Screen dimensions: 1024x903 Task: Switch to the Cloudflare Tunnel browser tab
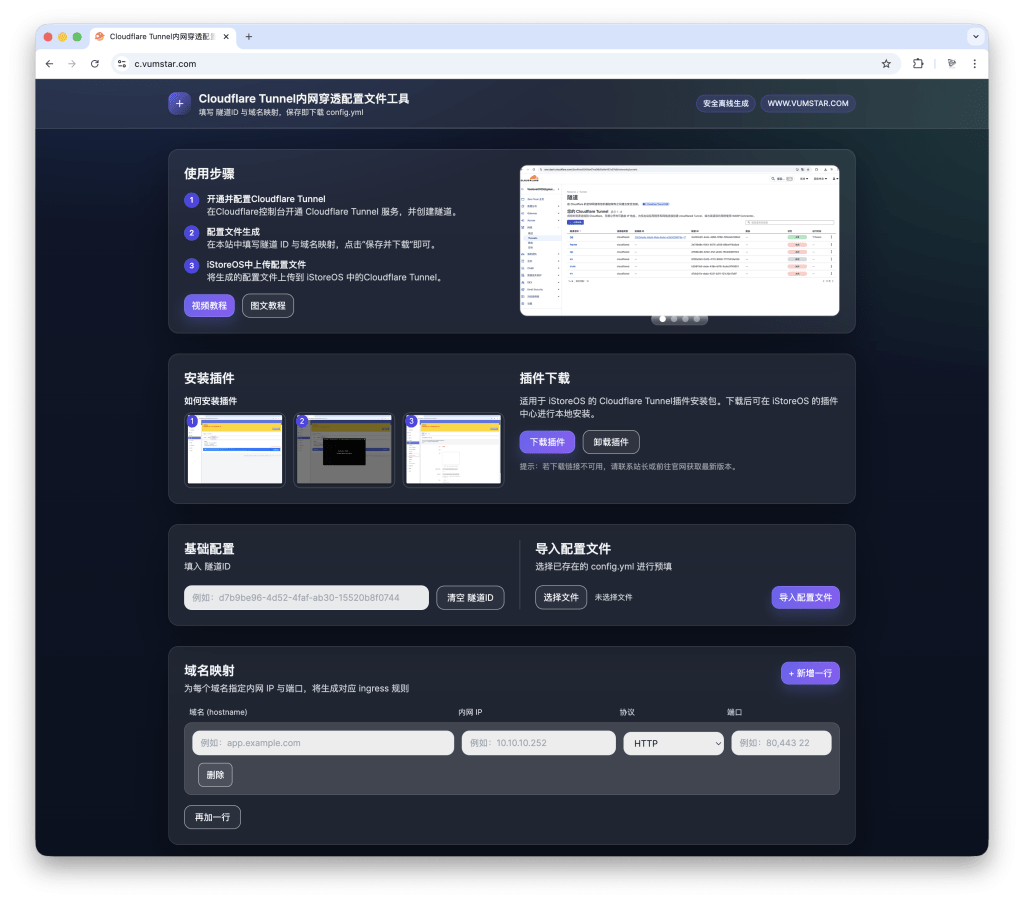[x=160, y=37]
